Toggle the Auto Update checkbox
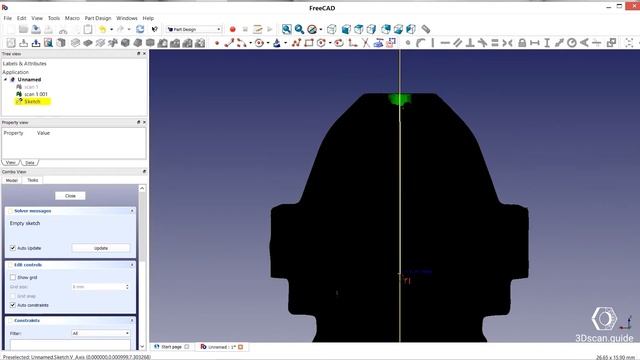This screenshot has width=640, height=360. 13,248
